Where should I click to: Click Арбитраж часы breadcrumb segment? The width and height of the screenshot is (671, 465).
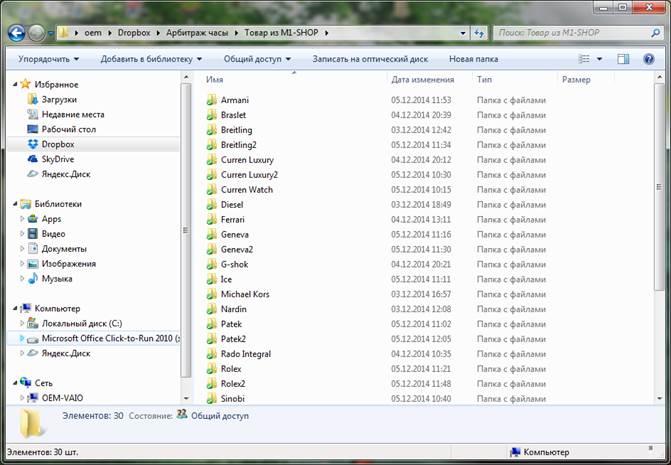197,33
